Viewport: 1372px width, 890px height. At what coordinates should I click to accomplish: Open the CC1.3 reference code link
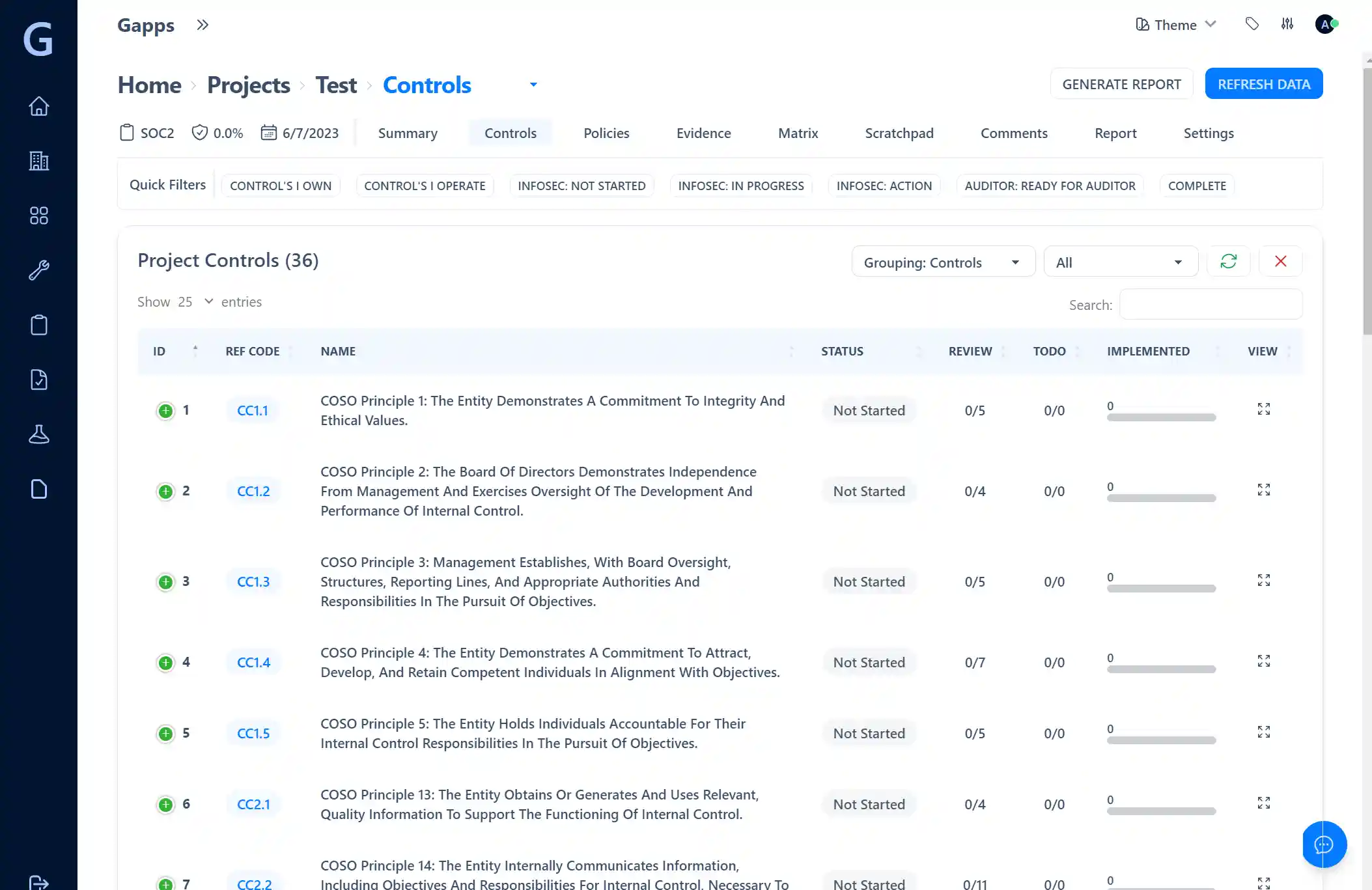[253, 581]
